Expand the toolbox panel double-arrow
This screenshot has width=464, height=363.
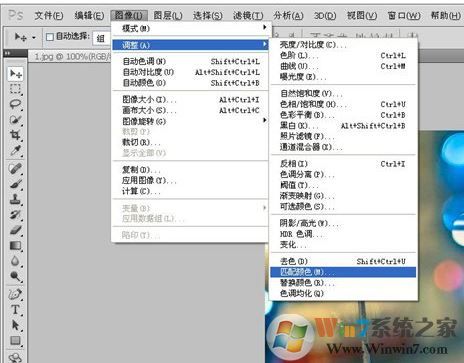(7, 53)
